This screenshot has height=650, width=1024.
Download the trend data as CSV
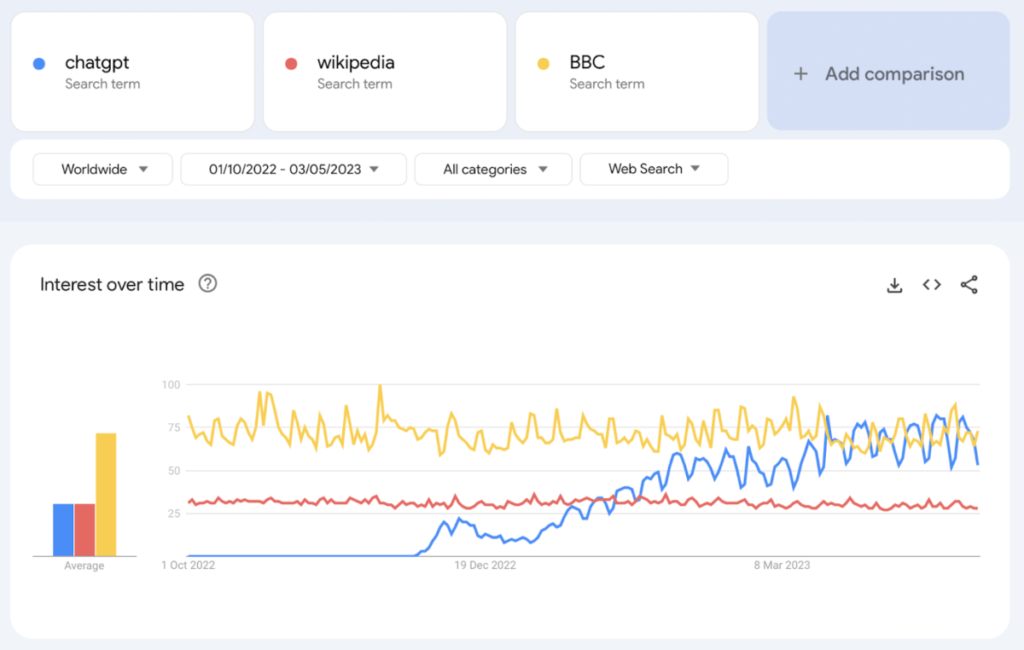894,285
